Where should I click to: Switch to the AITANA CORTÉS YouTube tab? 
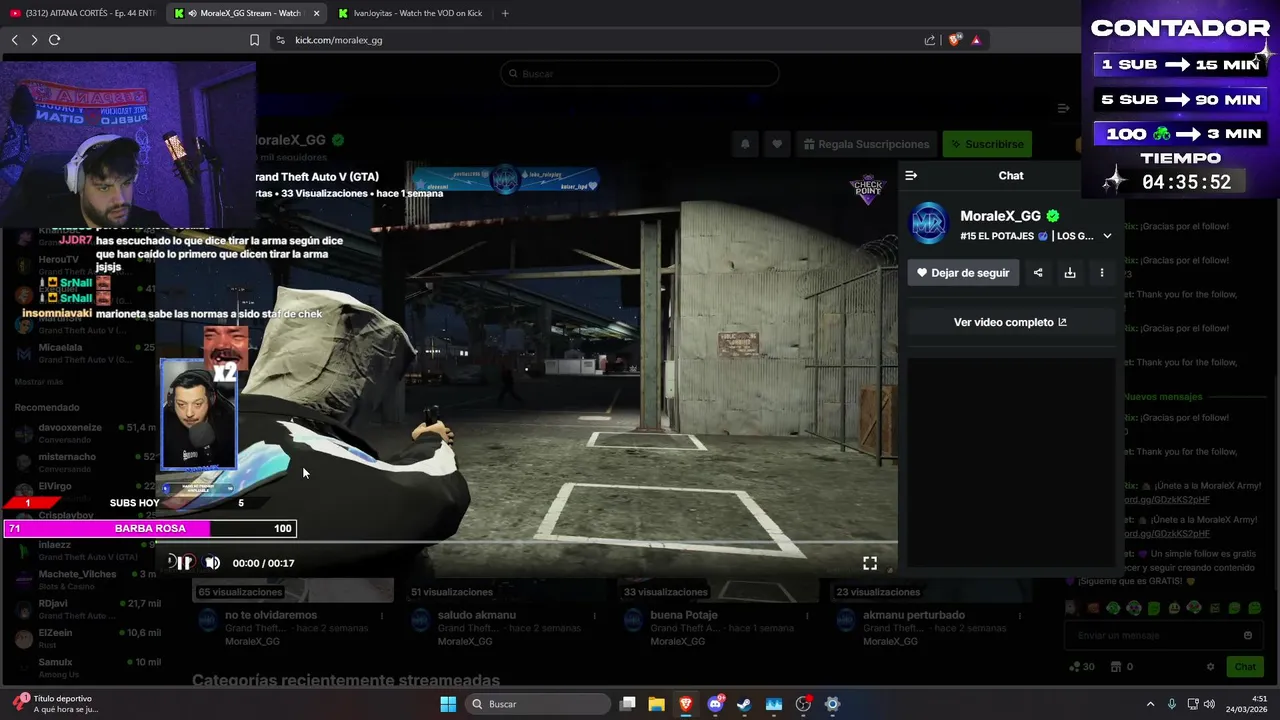(x=82, y=13)
